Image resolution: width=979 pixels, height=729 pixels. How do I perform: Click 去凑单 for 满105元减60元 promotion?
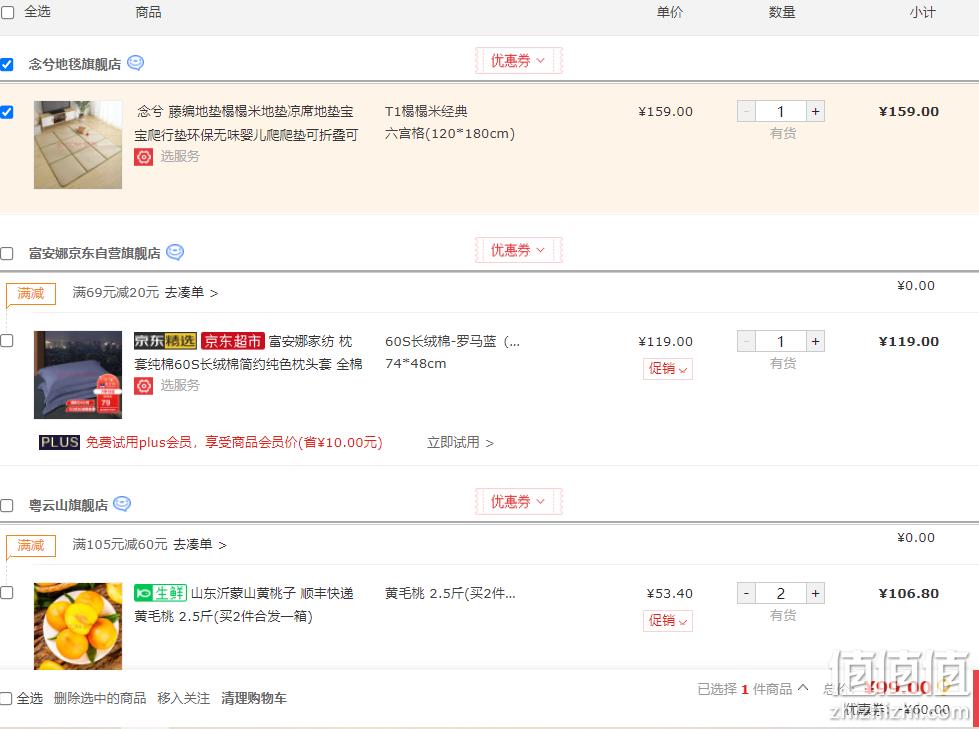click(x=199, y=545)
